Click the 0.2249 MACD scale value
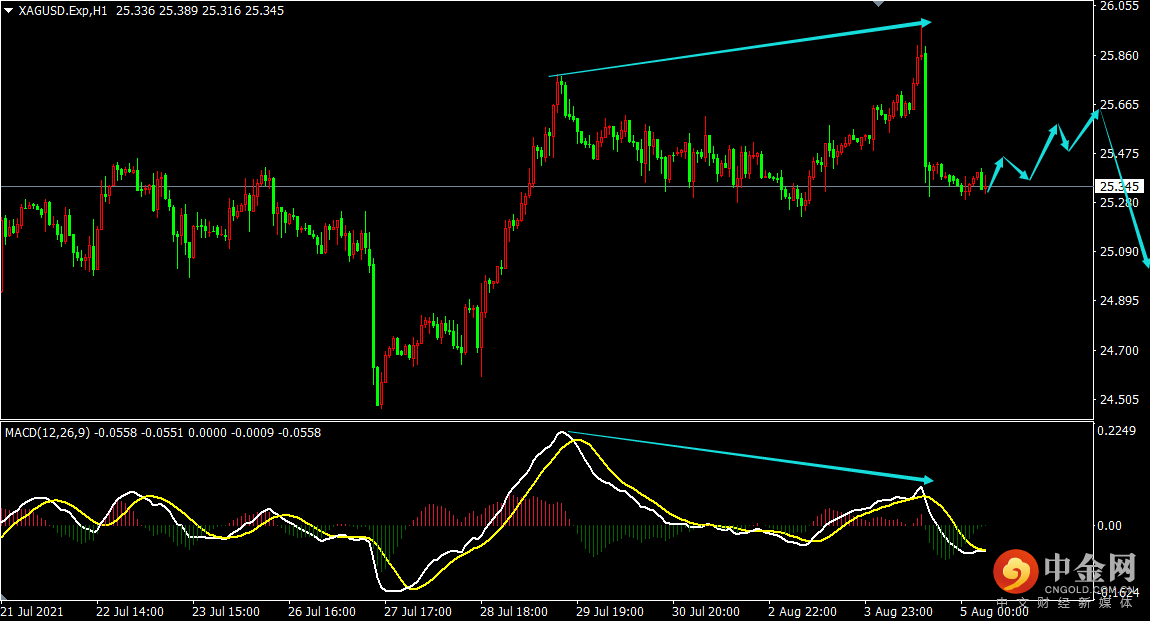The height and width of the screenshot is (621, 1150). pos(1116,430)
